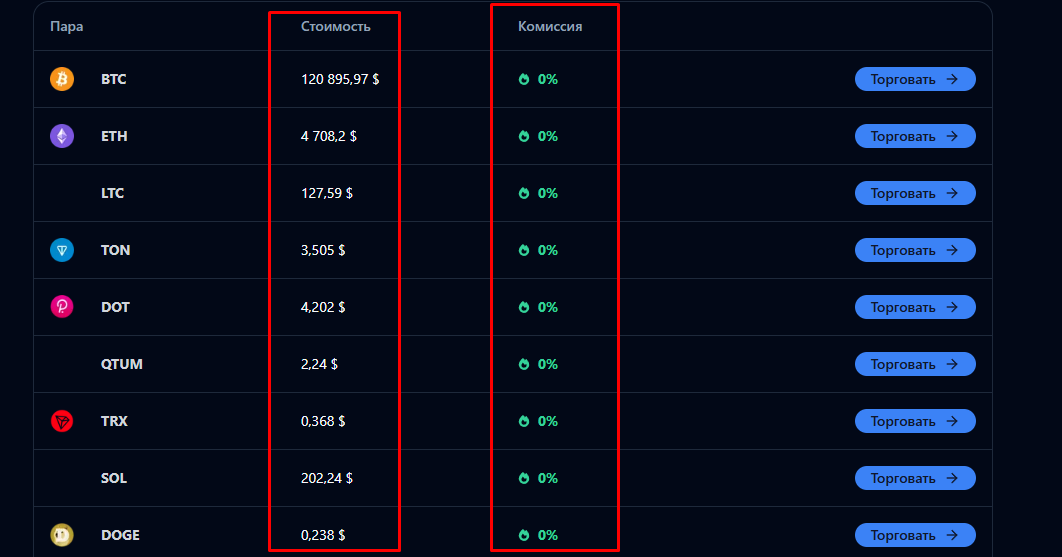Click the price 4,202 $

[x=323, y=307]
